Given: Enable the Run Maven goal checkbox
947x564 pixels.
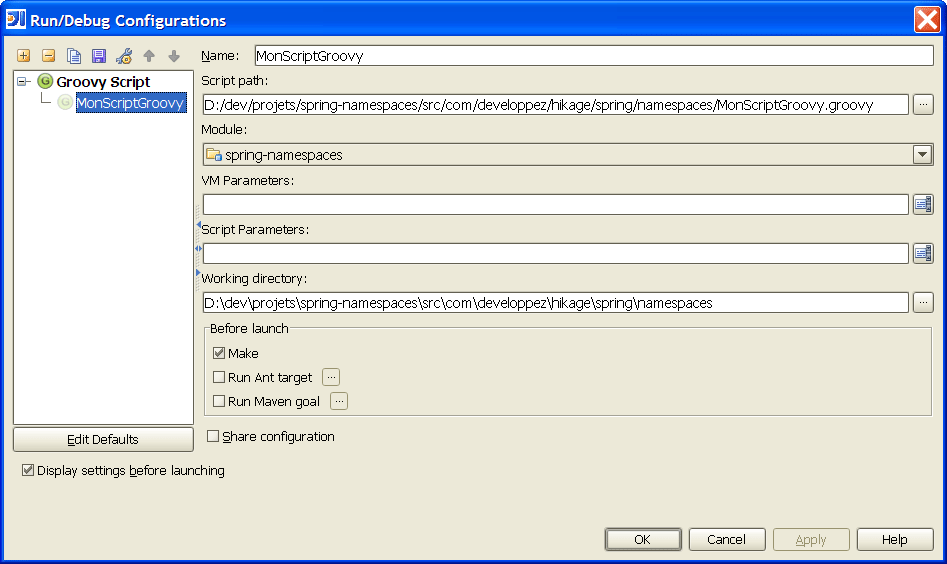Looking at the screenshot, I should [x=219, y=401].
